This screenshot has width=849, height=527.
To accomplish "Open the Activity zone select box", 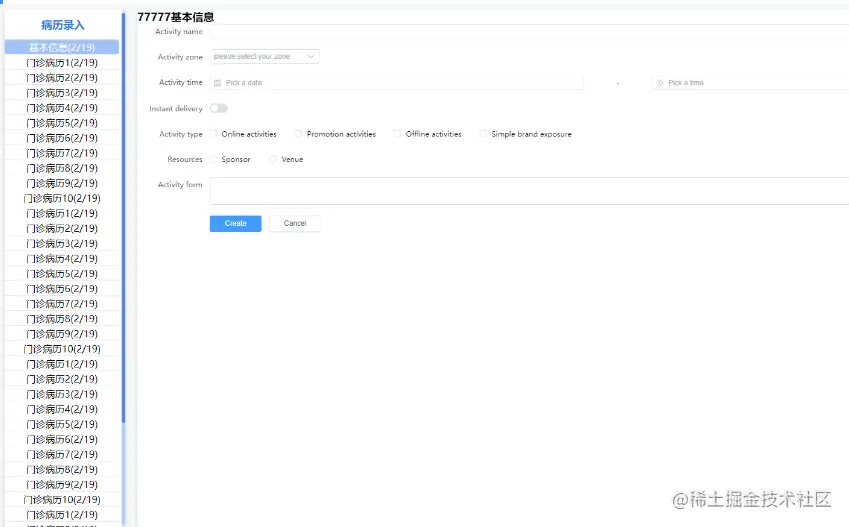I will point(264,56).
